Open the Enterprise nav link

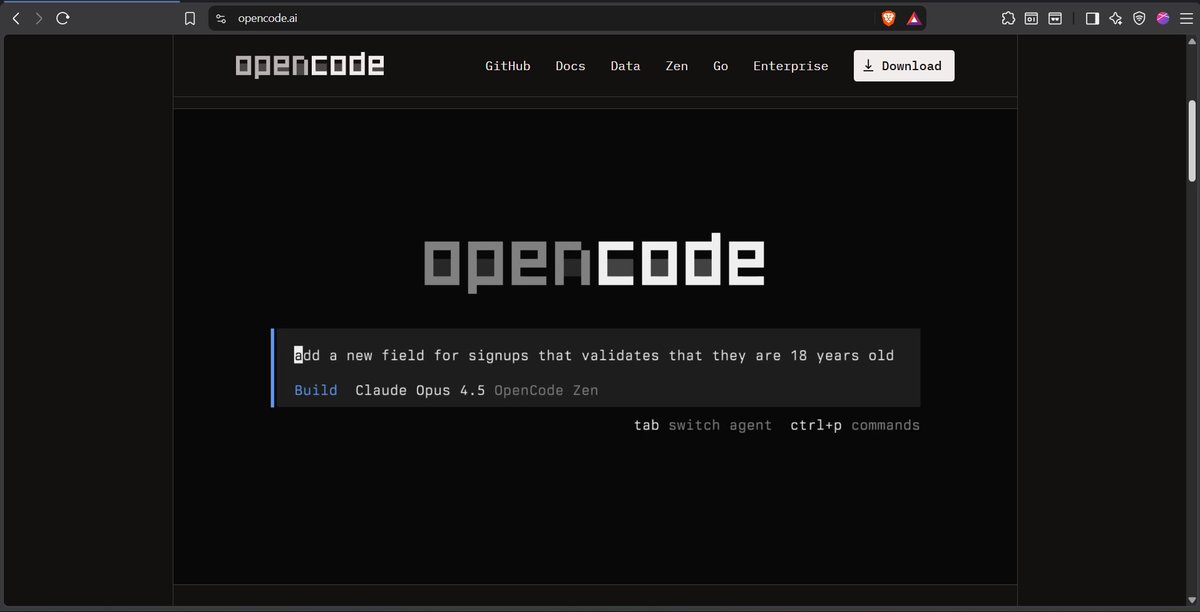pos(791,66)
